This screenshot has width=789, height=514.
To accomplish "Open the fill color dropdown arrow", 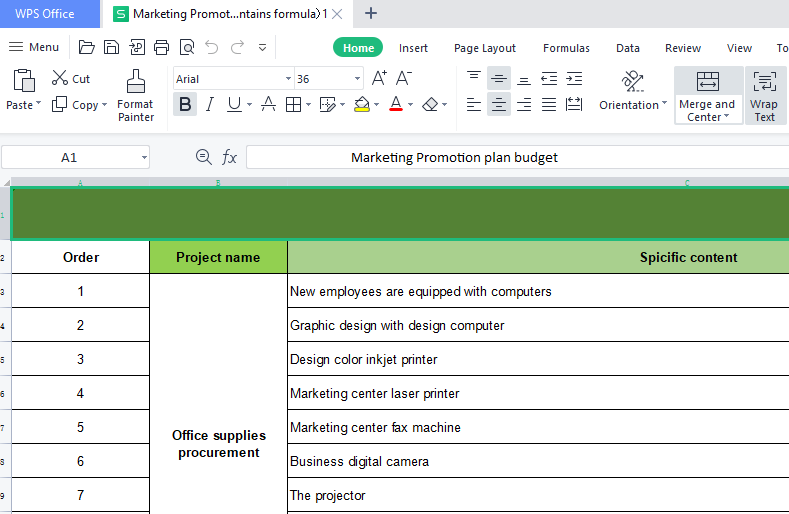I will (x=376, y=105).
